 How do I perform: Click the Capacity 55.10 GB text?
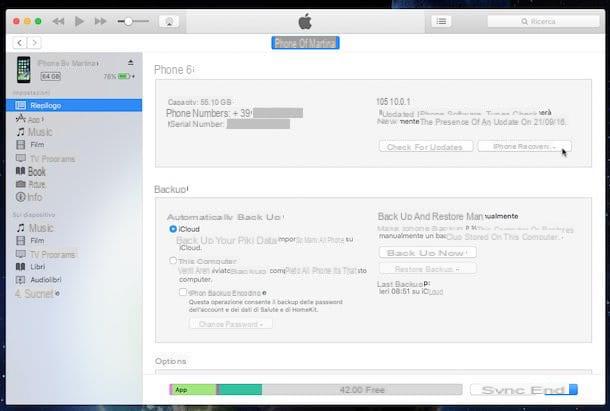(x=200, y=102)
